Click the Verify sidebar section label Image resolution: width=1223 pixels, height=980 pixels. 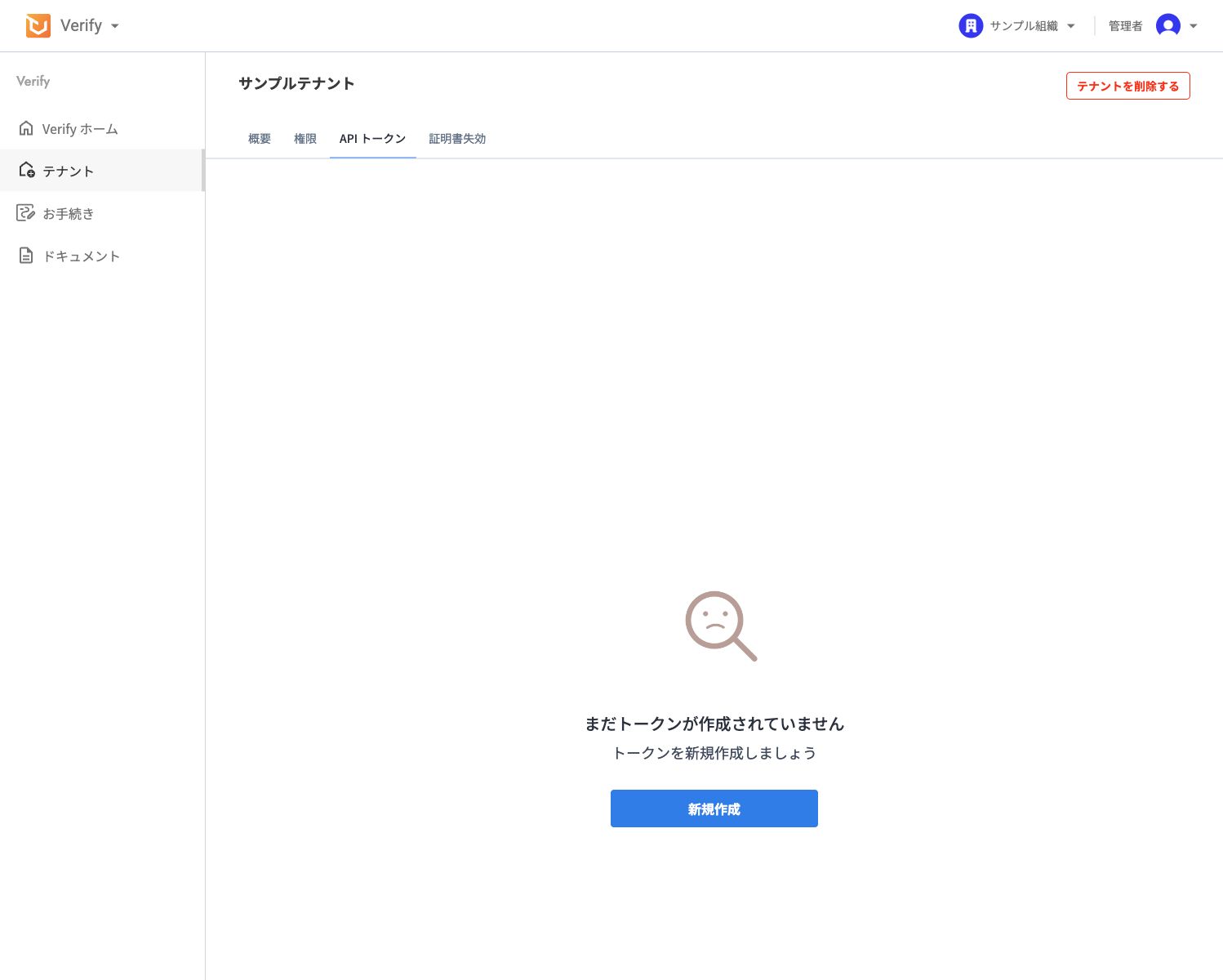33,81
